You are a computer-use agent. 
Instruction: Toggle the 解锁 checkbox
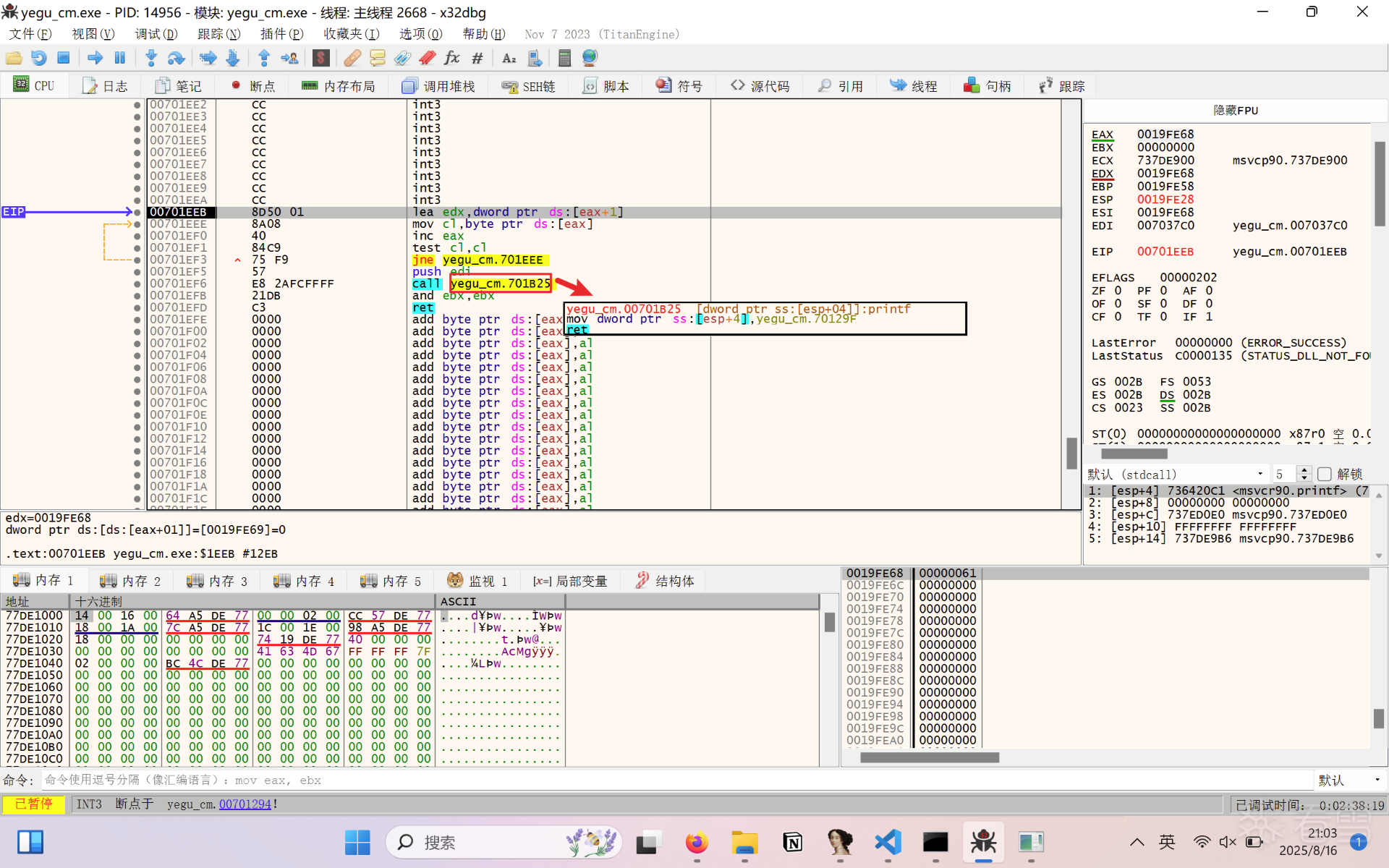coord(1325,475)
